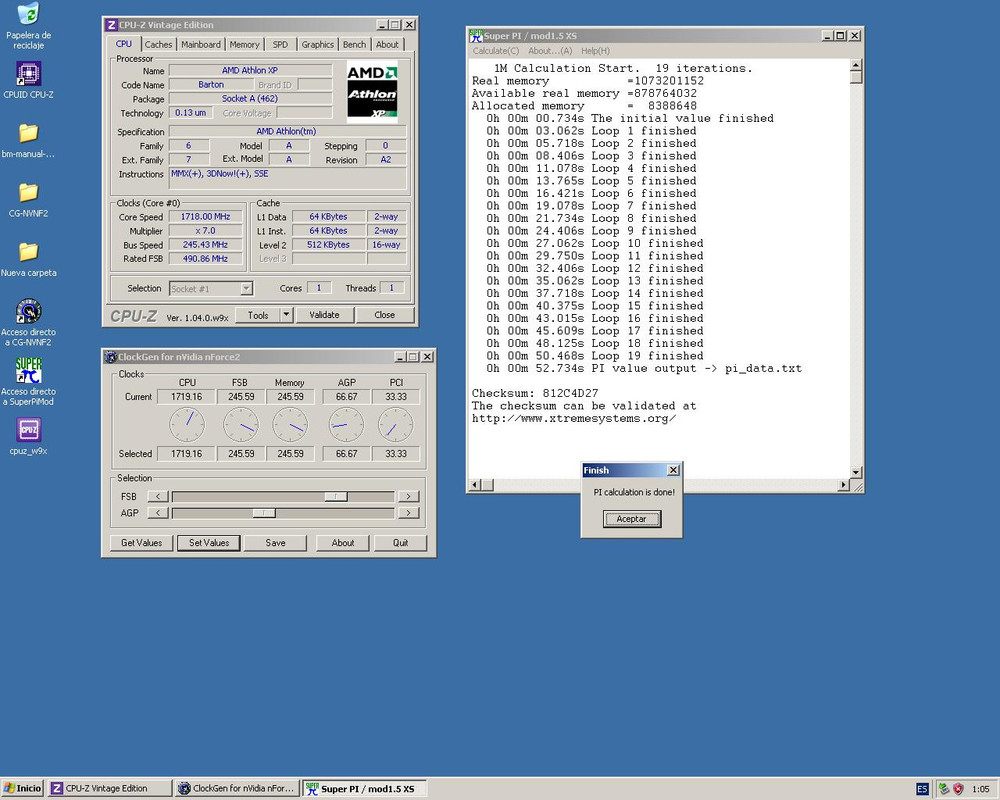
Task: Click the Tools button in CPU-Z
Action: pyautogui.click(x=258, y=315)
